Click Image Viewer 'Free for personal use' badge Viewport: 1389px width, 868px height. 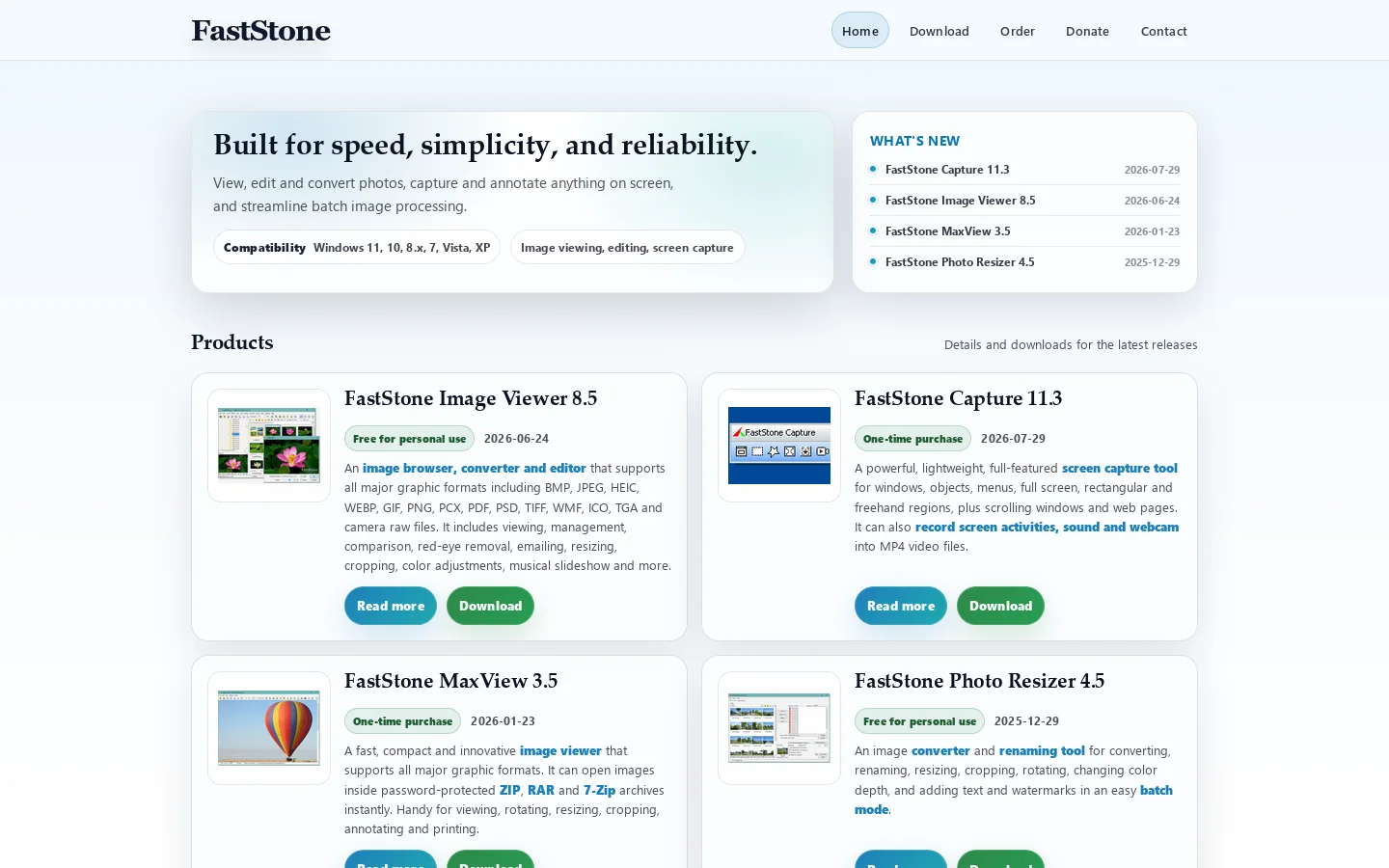[409, 439]
